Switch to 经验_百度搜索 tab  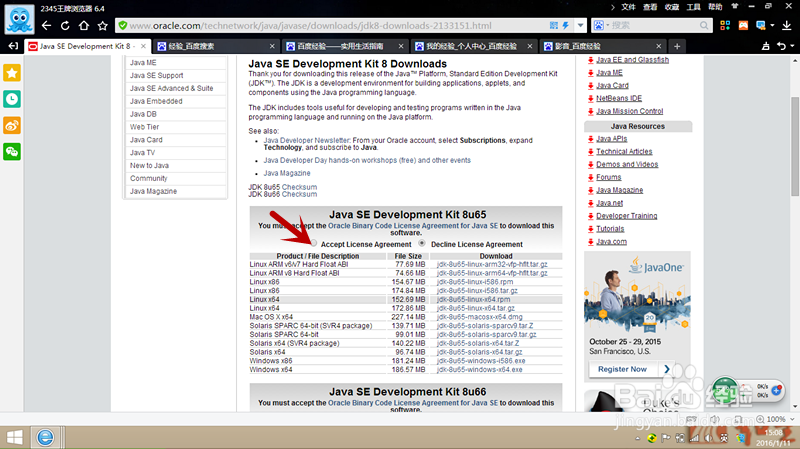[216, 46]
